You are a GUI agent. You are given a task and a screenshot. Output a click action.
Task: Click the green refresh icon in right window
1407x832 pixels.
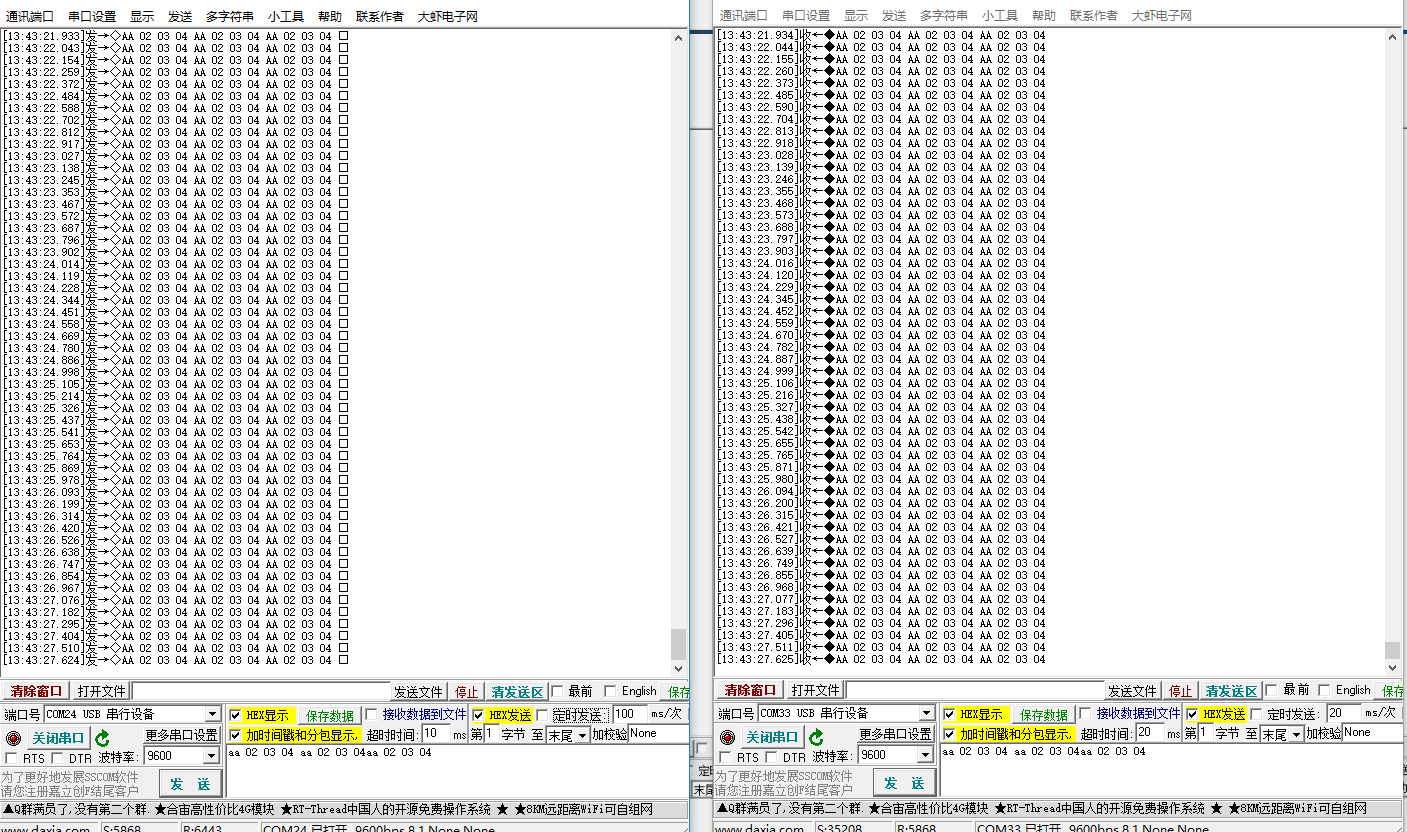816,738
